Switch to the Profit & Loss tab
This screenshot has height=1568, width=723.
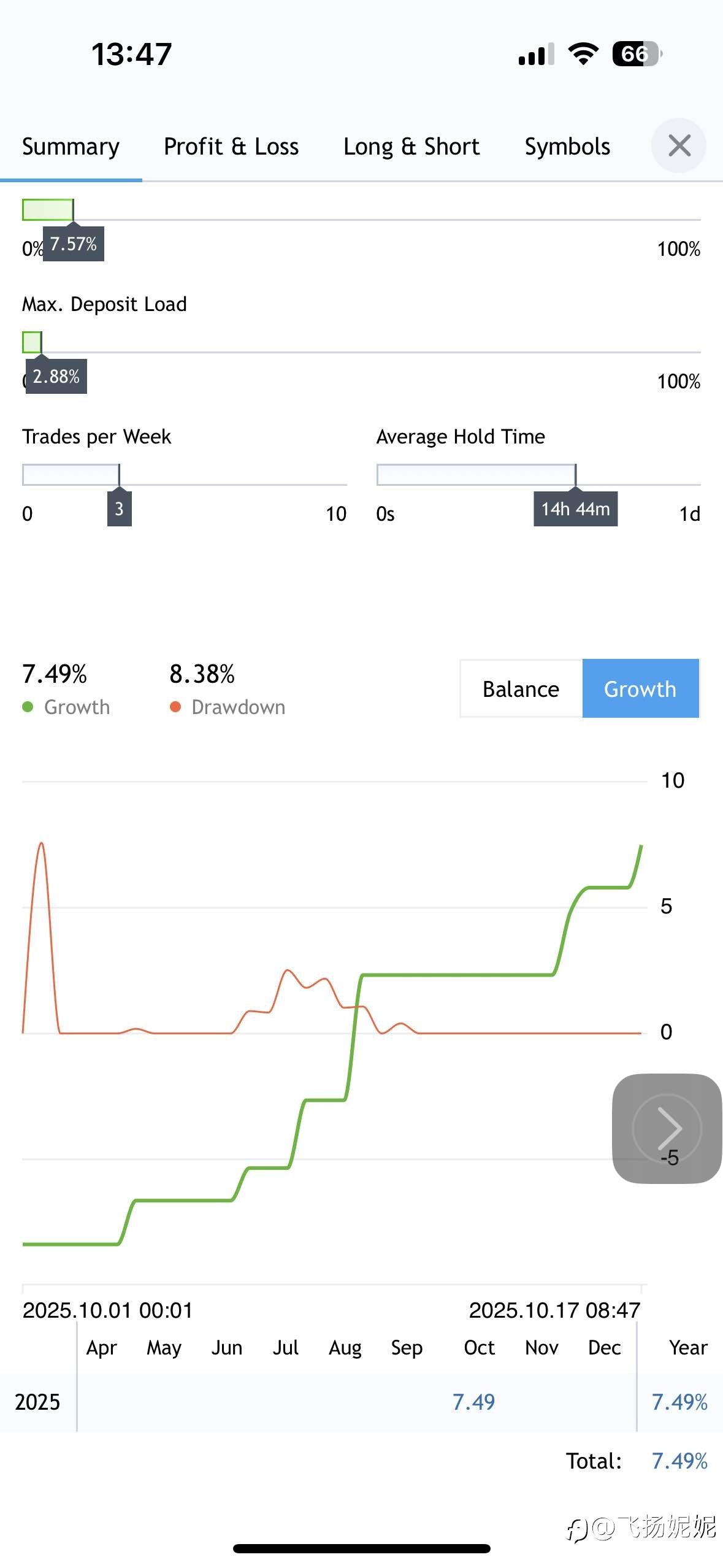coord(231,147)
